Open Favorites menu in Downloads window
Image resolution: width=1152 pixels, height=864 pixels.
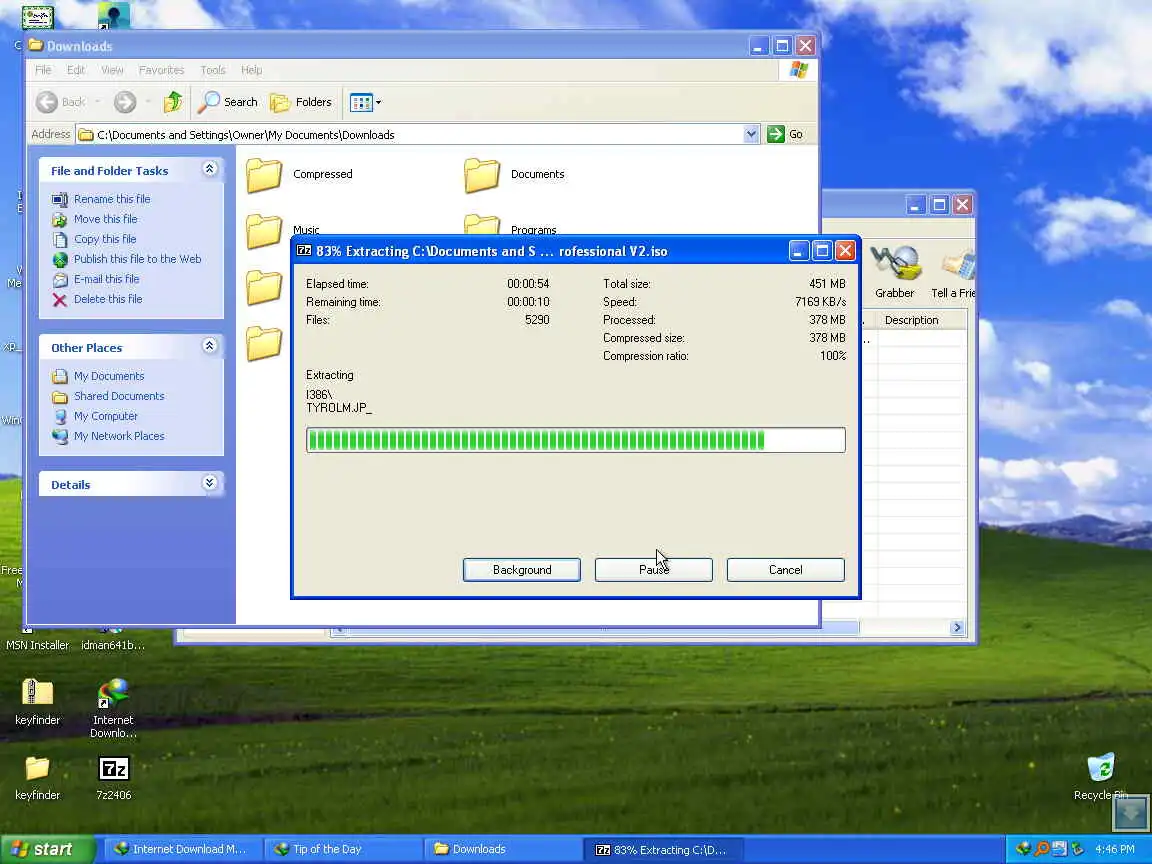pyautogui.click(x=162, y=70)
